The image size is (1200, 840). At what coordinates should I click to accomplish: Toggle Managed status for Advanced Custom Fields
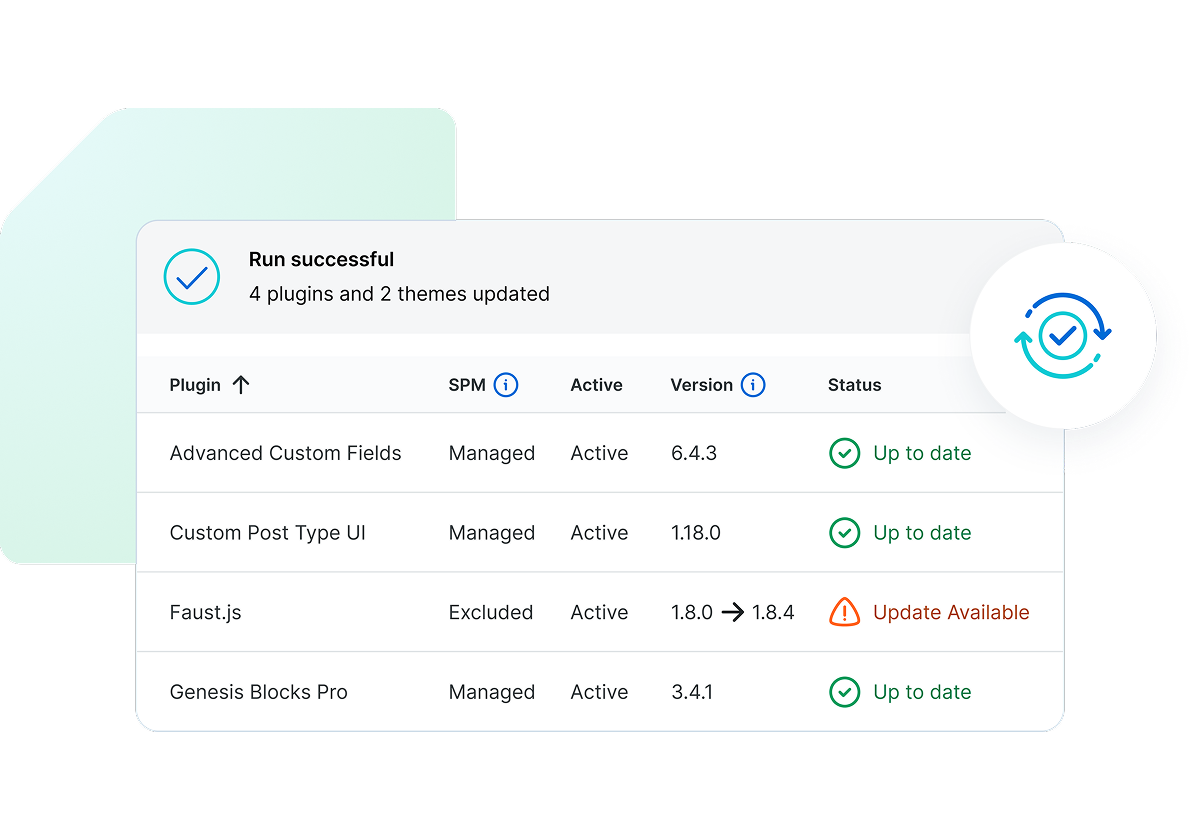492,453
